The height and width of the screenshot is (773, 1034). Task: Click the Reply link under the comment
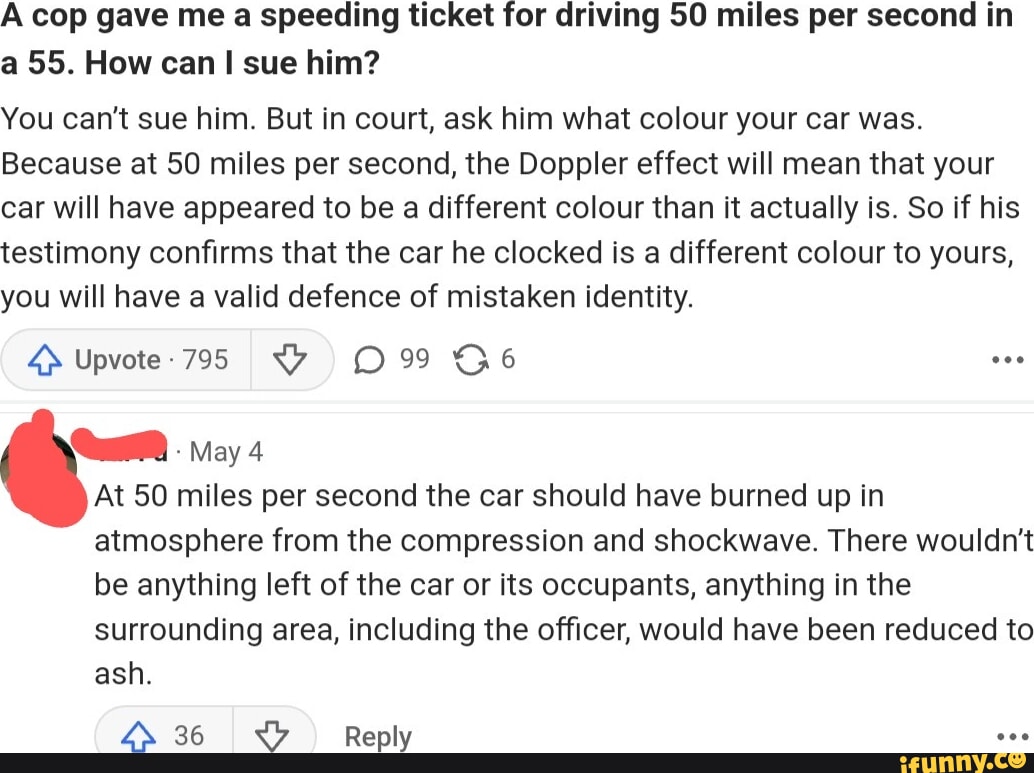pyautogui.click(x=377, y=737)
